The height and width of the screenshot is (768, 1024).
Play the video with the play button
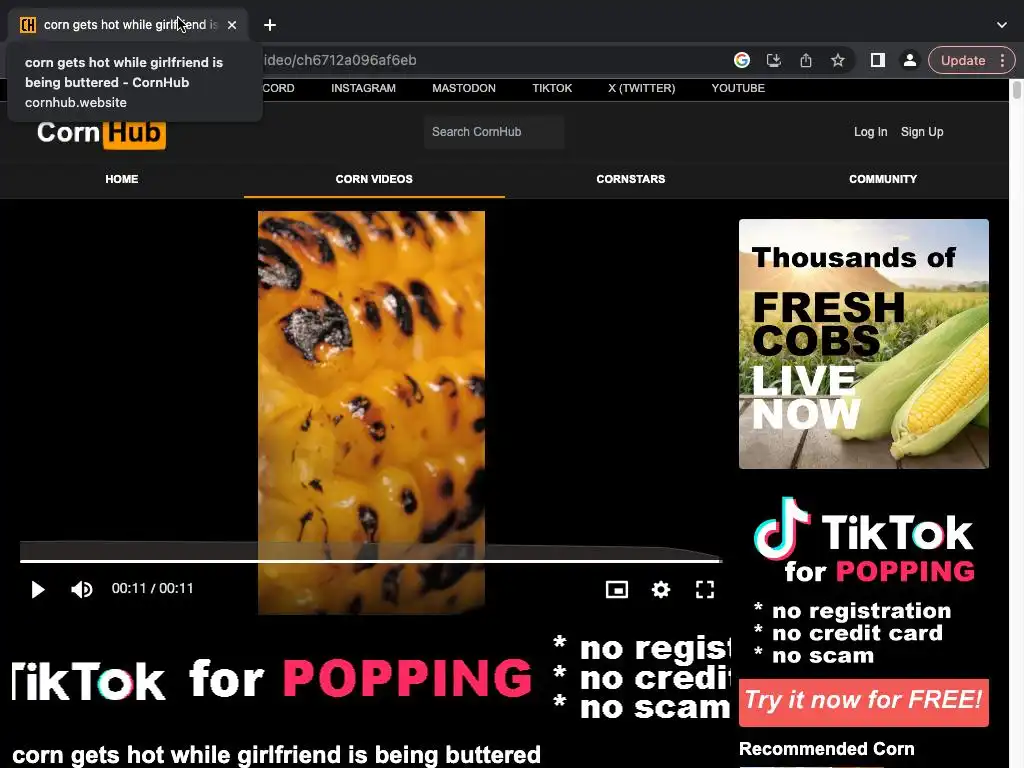[38, 590]
